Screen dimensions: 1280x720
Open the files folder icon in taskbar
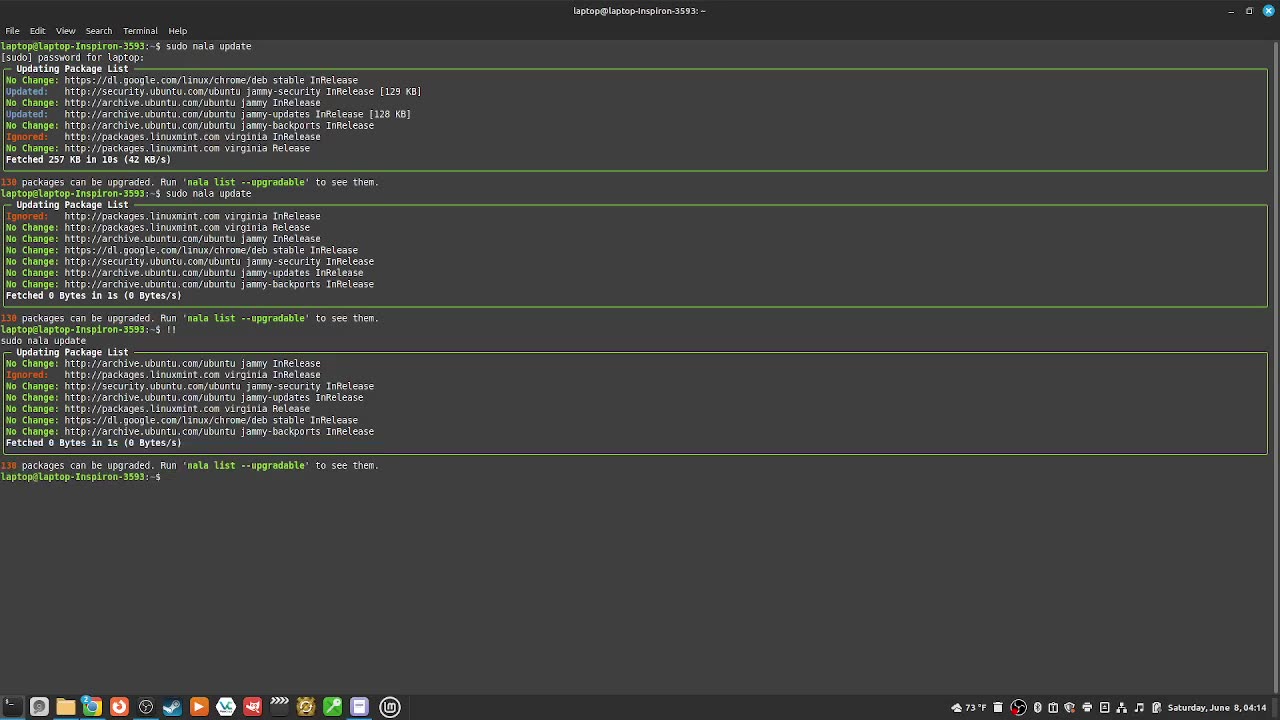64,706
